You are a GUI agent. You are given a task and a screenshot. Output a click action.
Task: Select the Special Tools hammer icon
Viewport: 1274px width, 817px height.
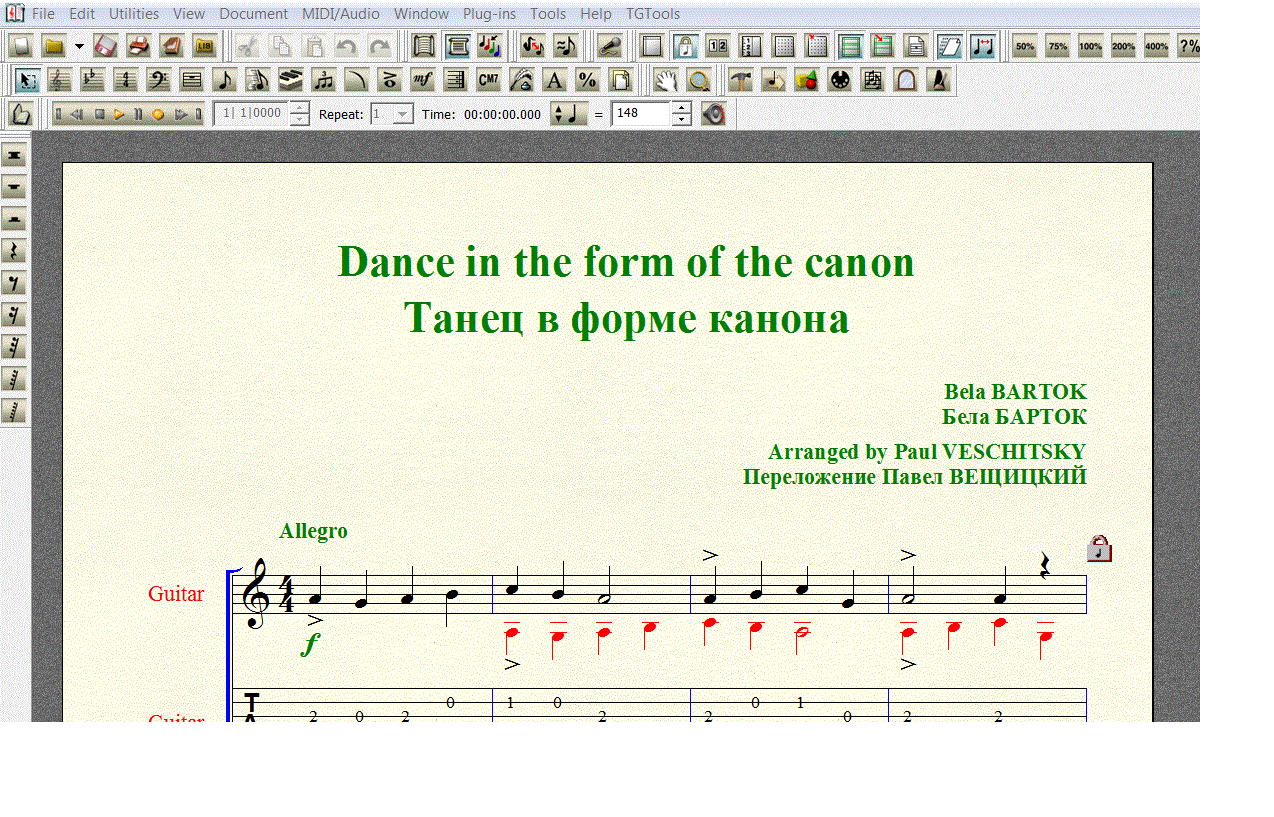(x=740, y=80)
